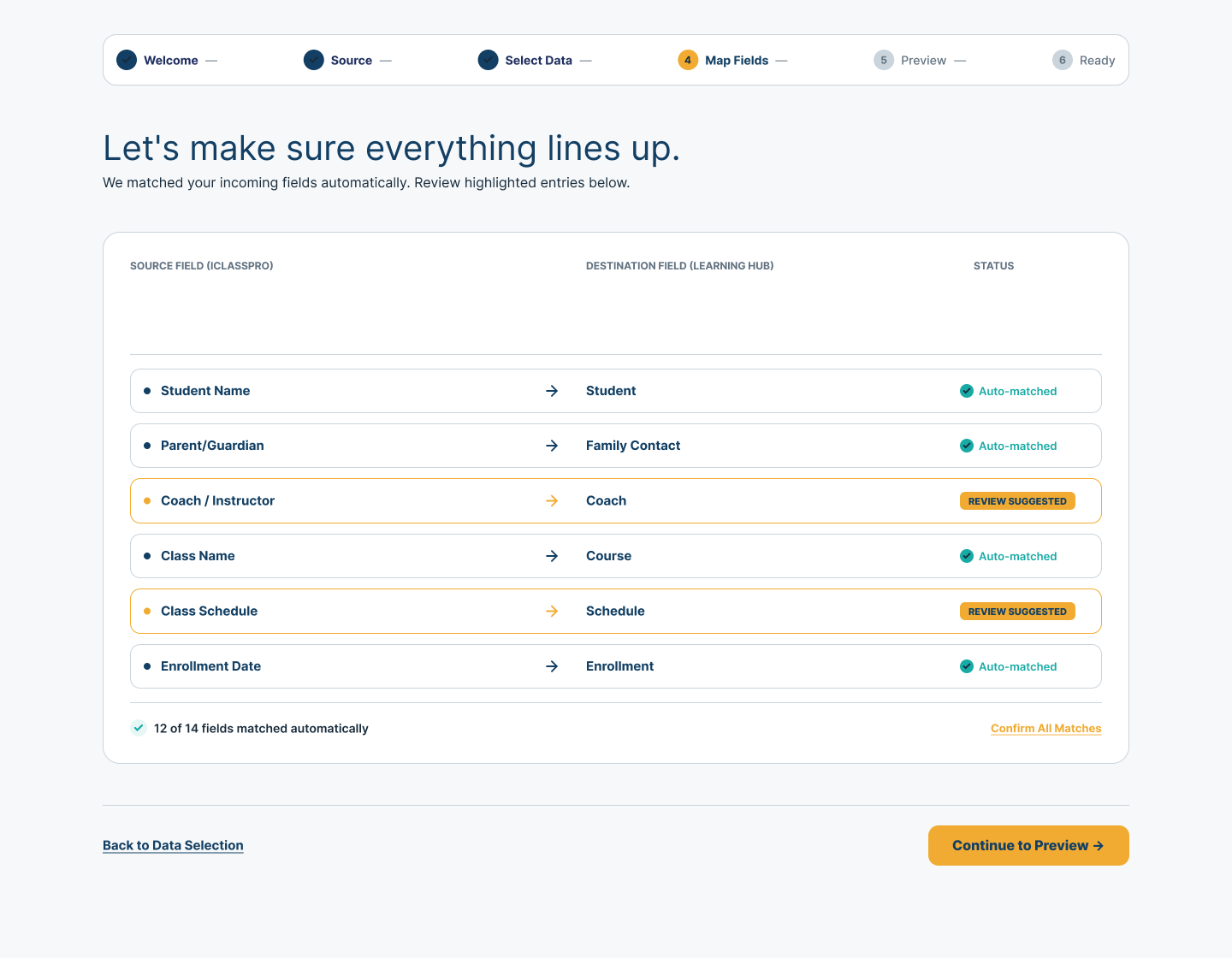Click the Auto-matched check icon for Parent/Guardian

pos(967,446)
